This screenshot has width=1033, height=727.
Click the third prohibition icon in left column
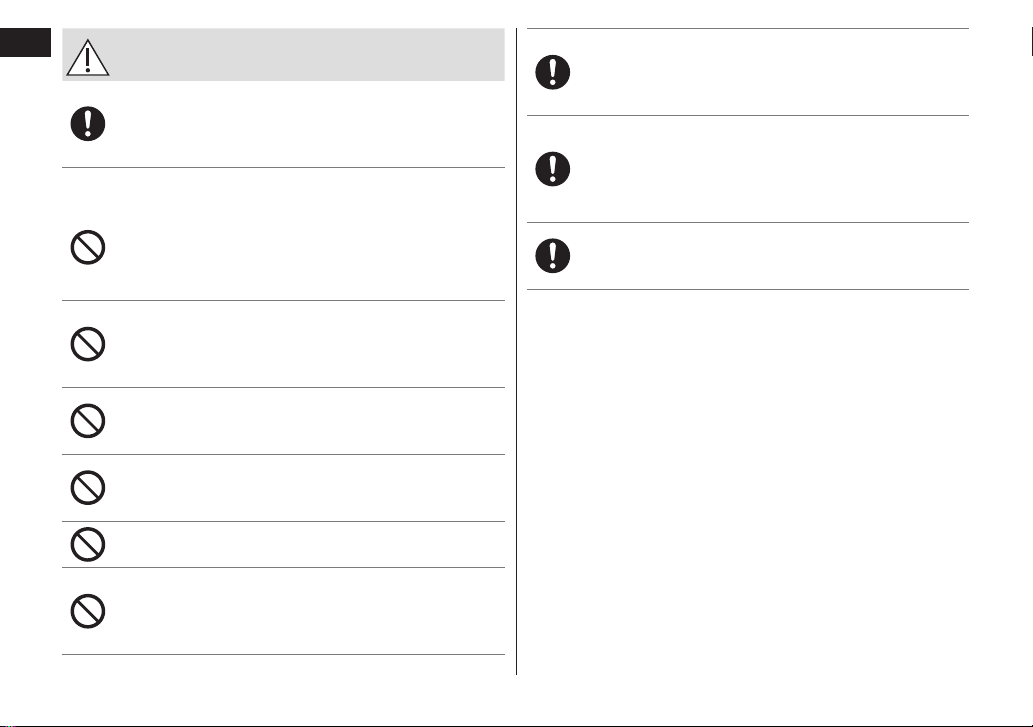tap(88, 421)
